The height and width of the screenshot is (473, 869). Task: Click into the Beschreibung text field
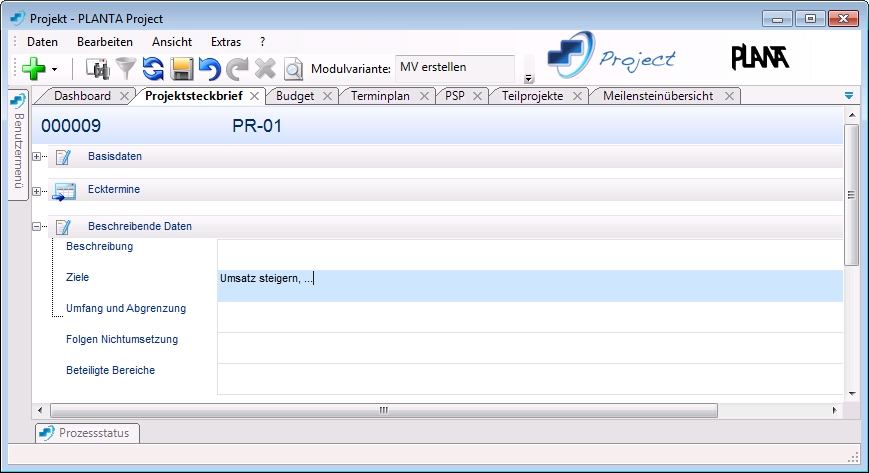point(530,255)
